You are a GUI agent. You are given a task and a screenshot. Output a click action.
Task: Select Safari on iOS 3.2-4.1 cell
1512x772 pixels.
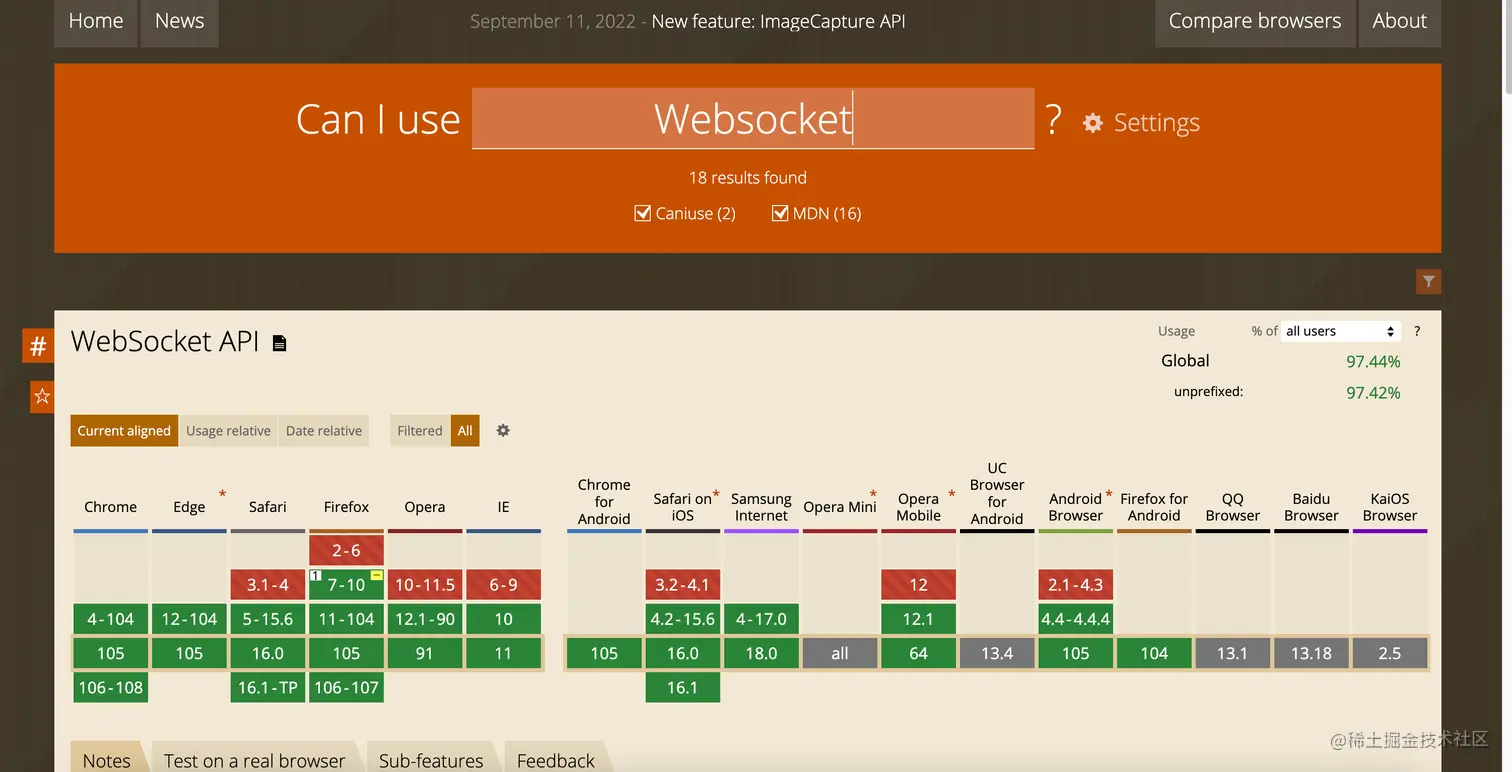[x=683, y=585]
